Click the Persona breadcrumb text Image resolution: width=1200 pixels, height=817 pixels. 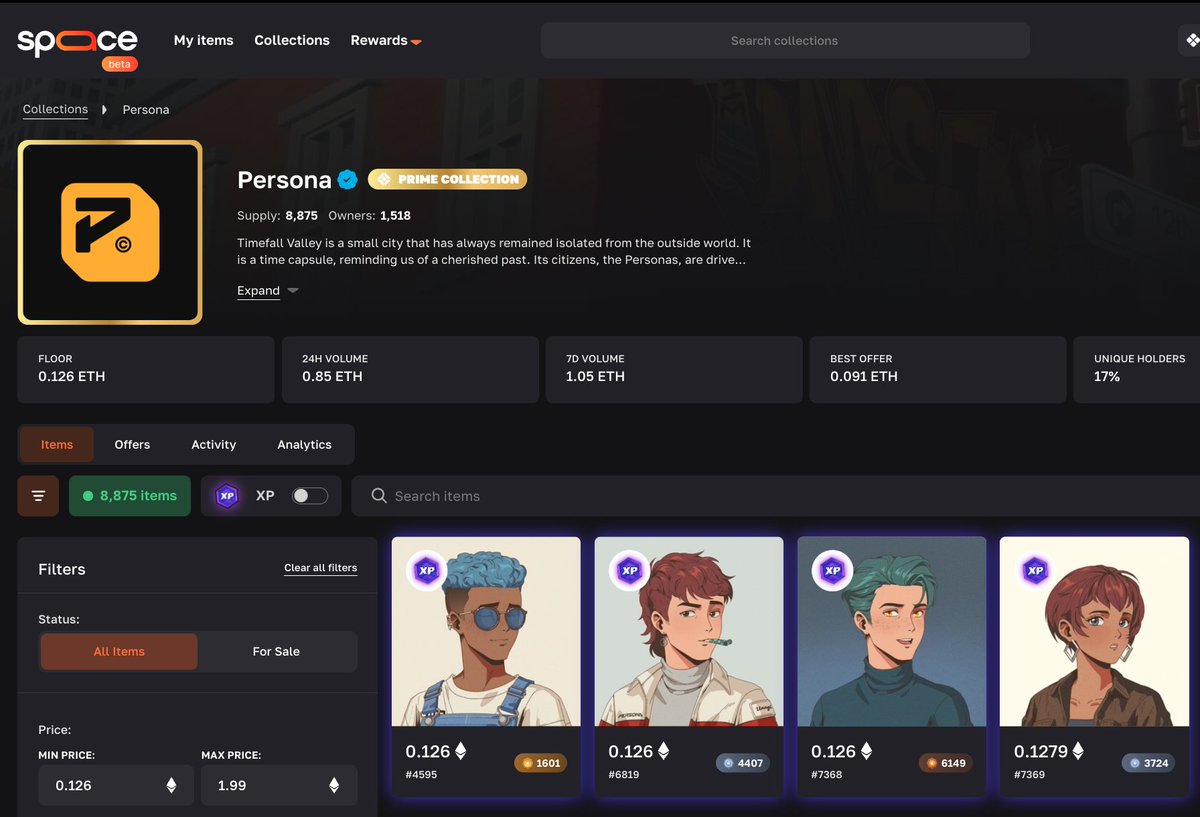coord(146,109)
